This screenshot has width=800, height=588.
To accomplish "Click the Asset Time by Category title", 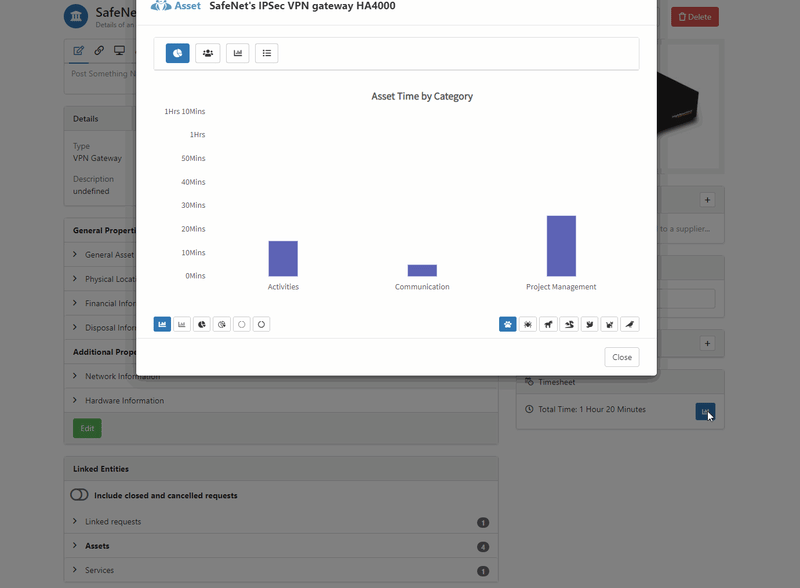I will point(422,96).
